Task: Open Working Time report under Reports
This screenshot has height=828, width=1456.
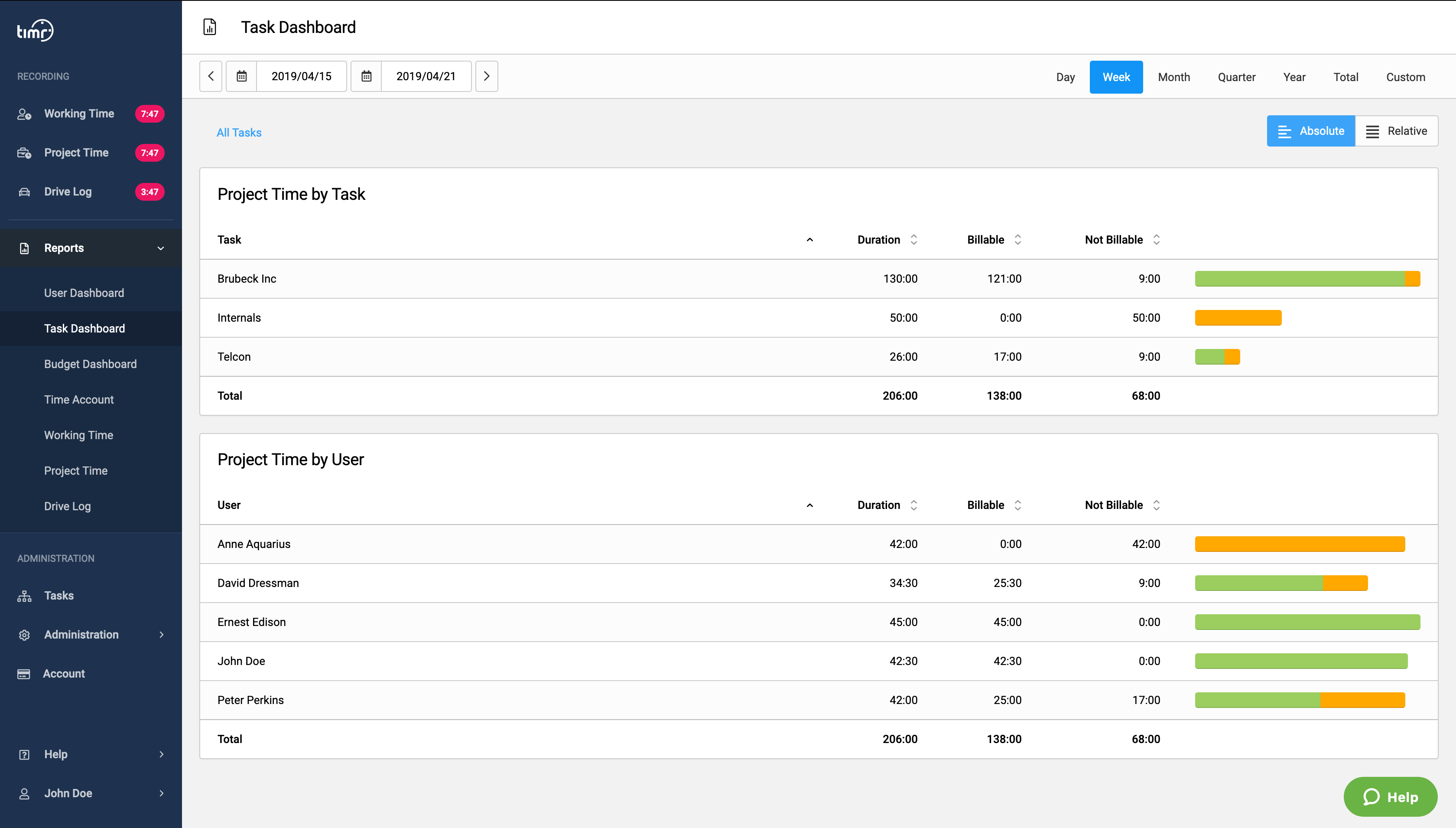Action: pos(78,436)
